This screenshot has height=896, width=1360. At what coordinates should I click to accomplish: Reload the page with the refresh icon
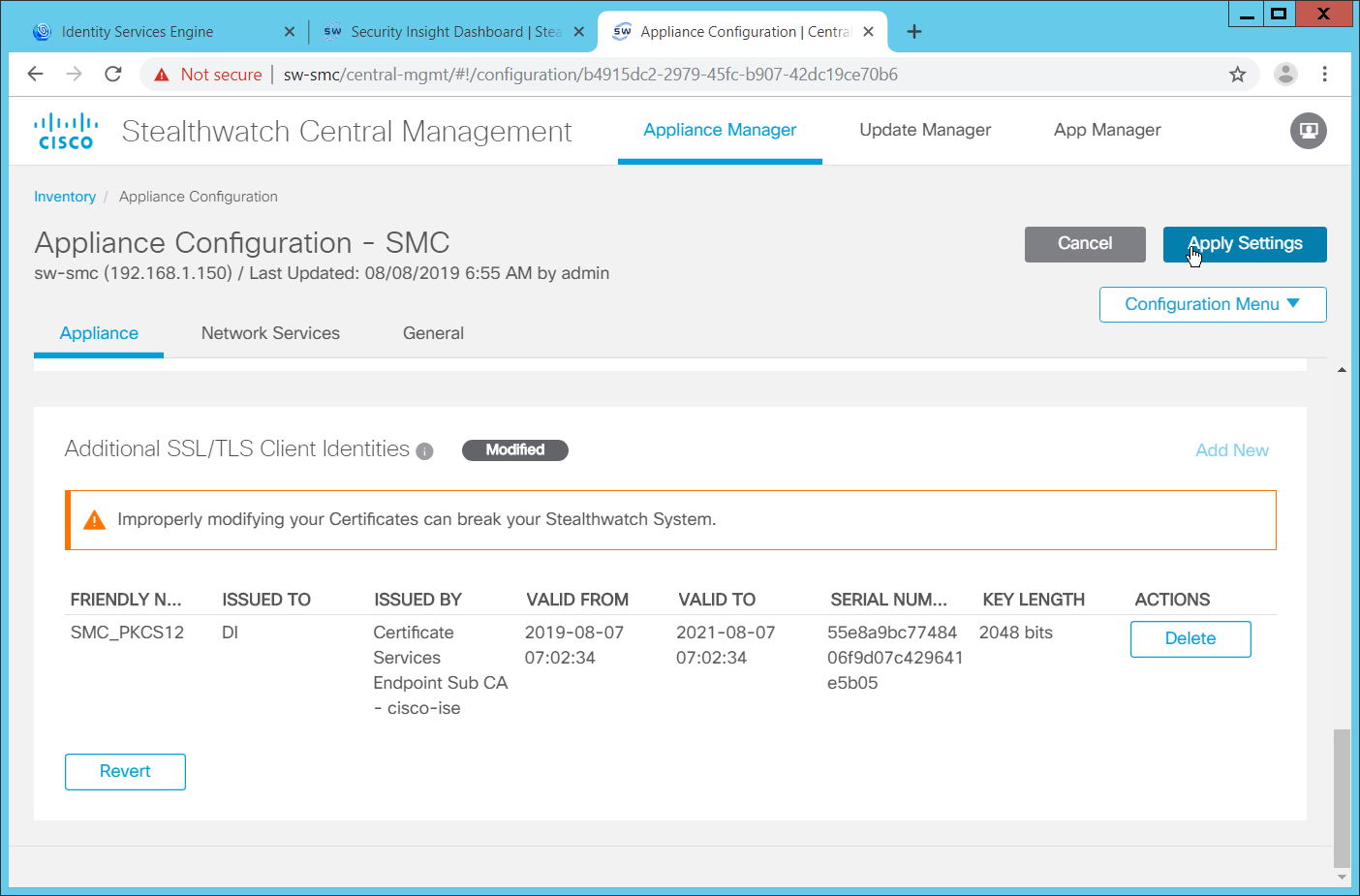coord(113,75)
